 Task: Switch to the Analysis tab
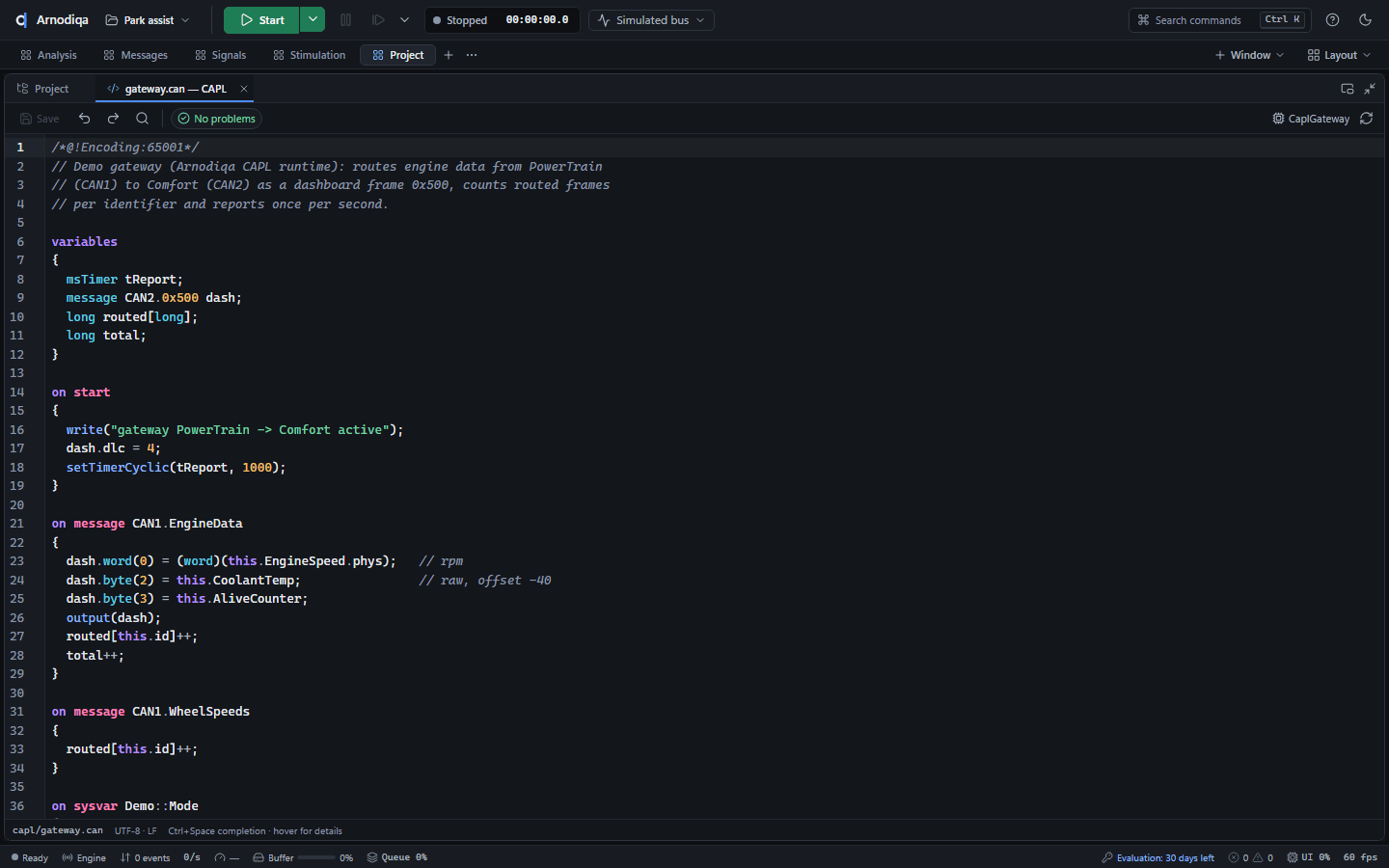click(48, 55)
